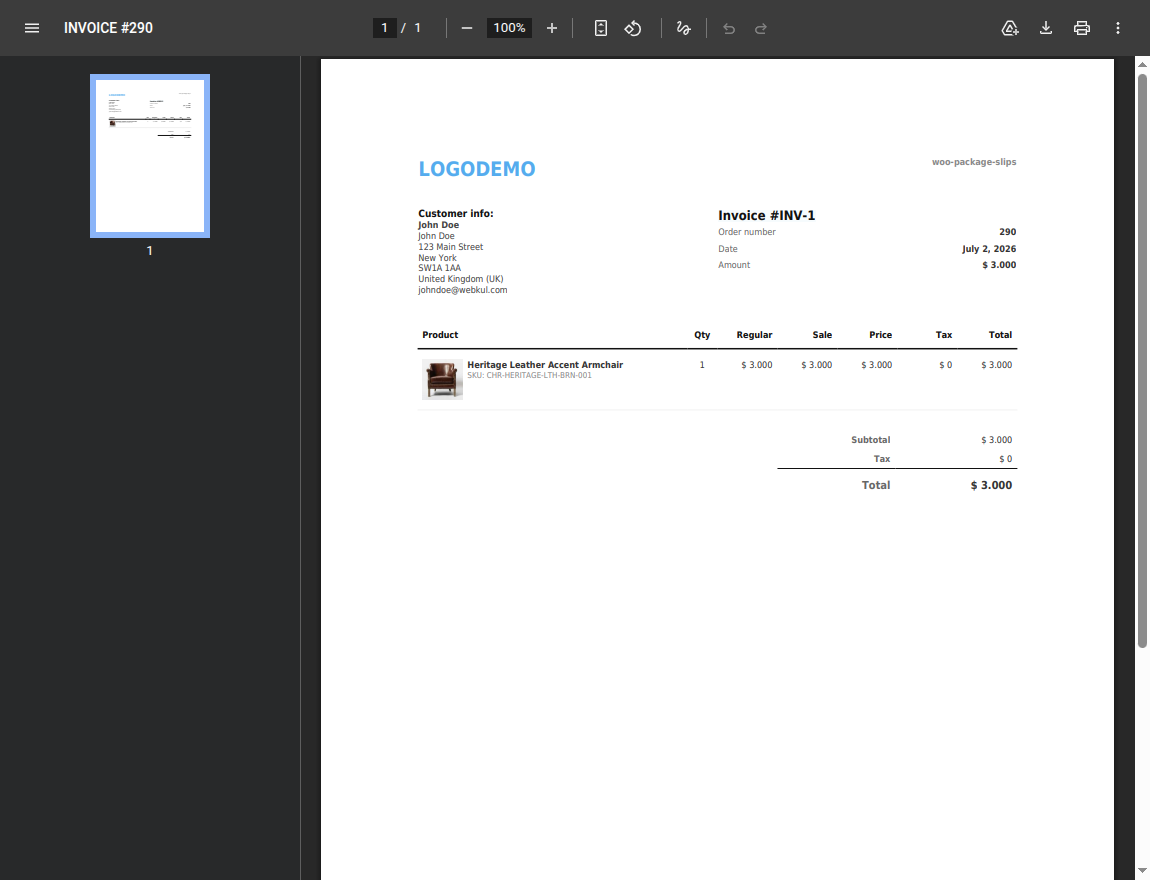Click the 'Order number' label
The image size is (1150, 880).
747,232
